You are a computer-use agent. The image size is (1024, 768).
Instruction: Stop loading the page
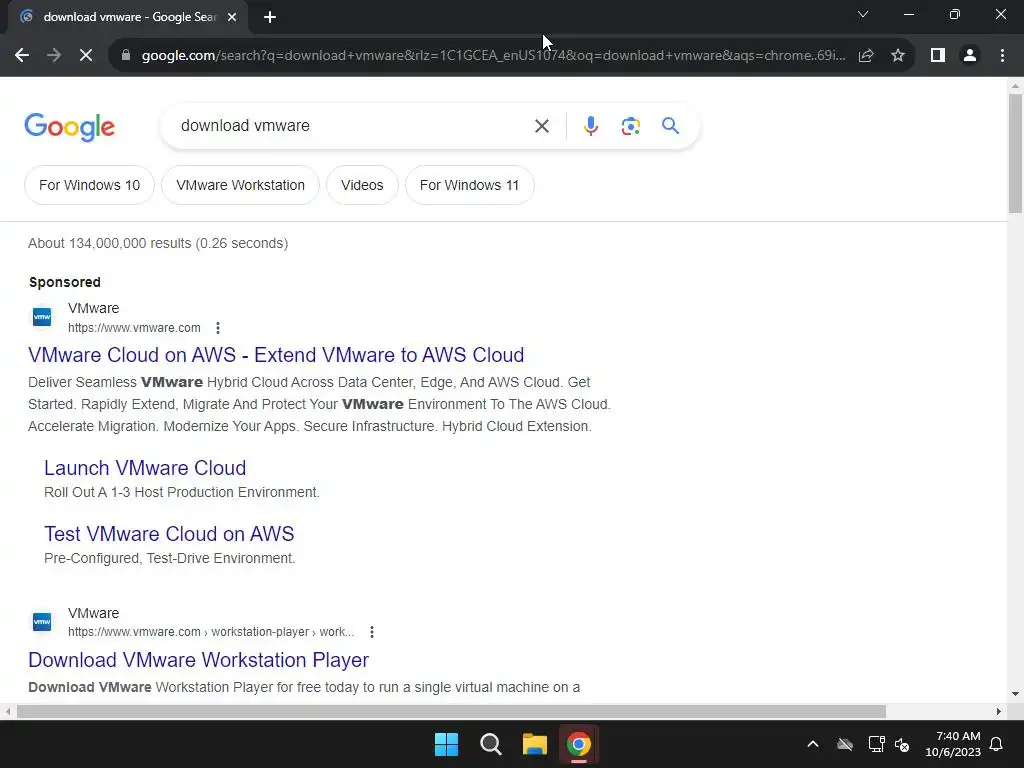pyautogui.click(x=86, y=56)
